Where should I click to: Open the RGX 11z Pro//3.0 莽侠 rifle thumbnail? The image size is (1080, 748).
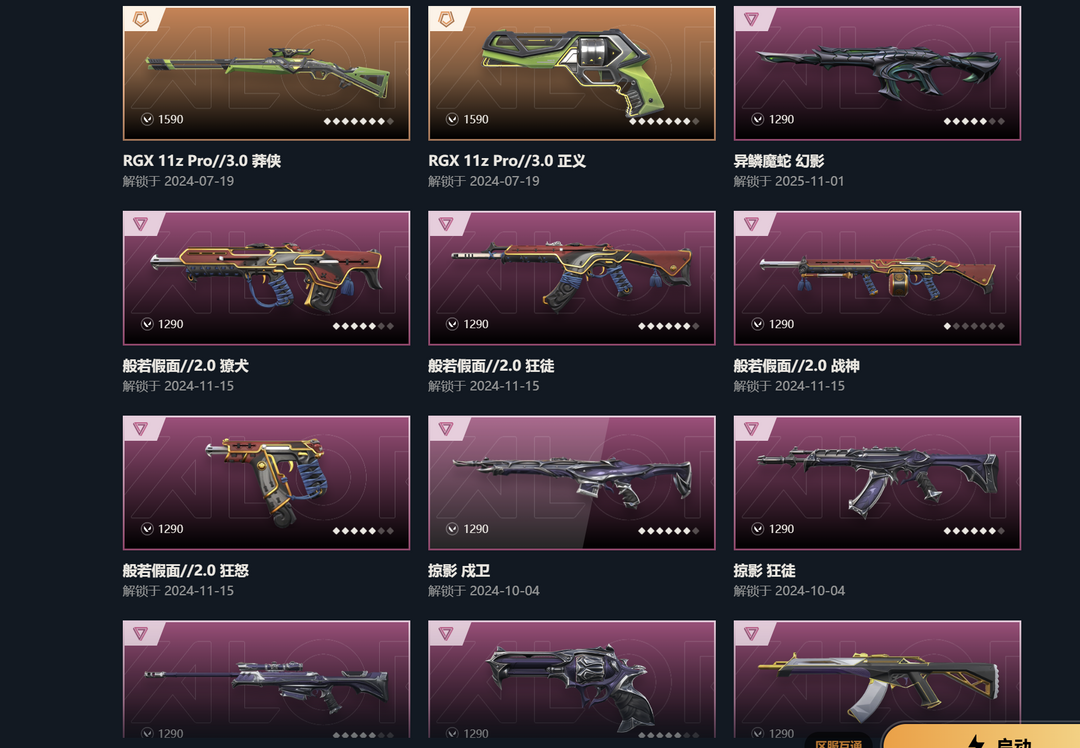point(267,73)
